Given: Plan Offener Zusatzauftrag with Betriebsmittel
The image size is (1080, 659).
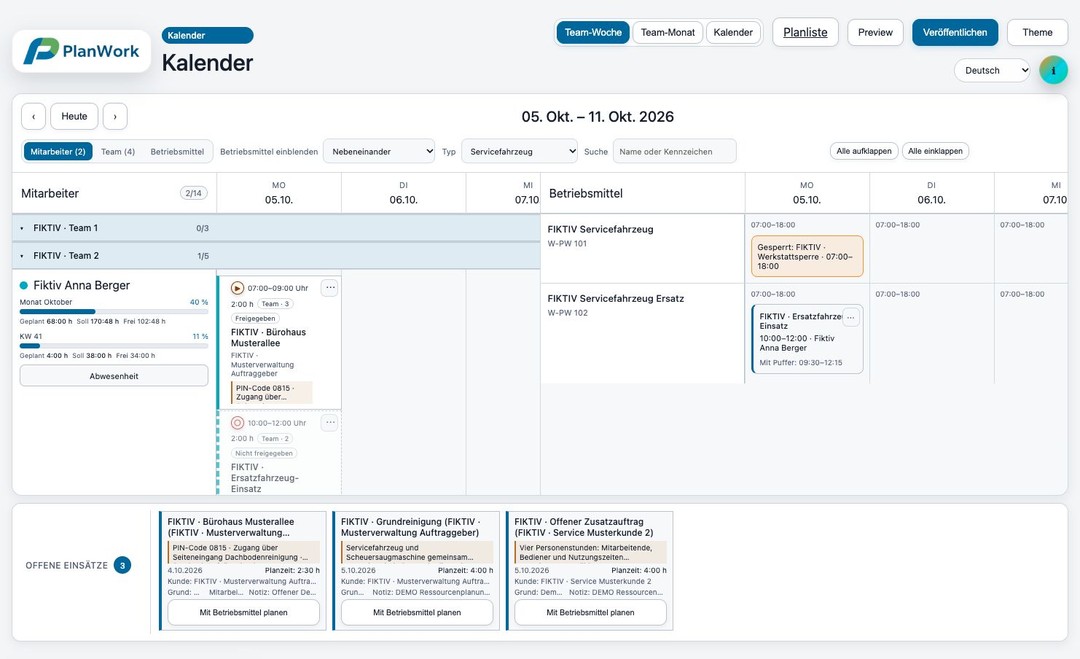Looking at the screenshot, I should 590,612.
